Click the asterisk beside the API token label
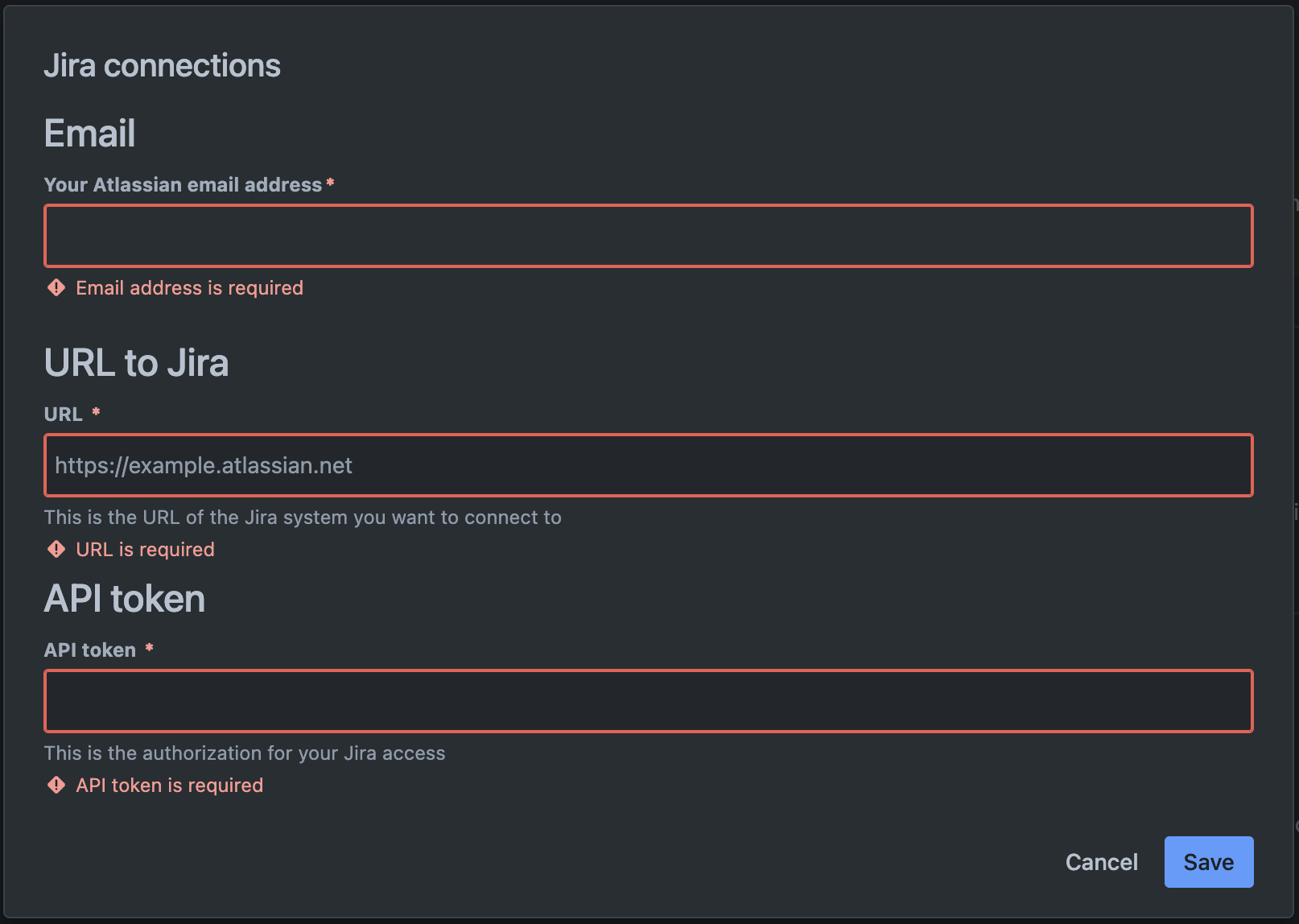 (x=150, y=649)
